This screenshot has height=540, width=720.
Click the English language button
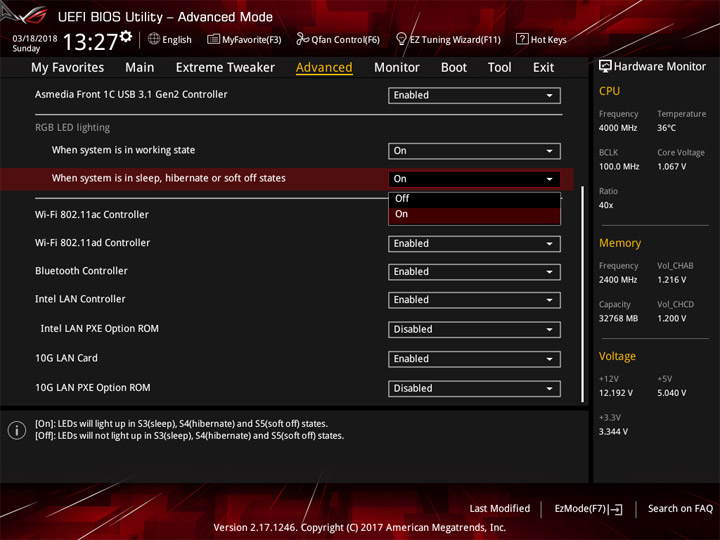coord(170,39)
